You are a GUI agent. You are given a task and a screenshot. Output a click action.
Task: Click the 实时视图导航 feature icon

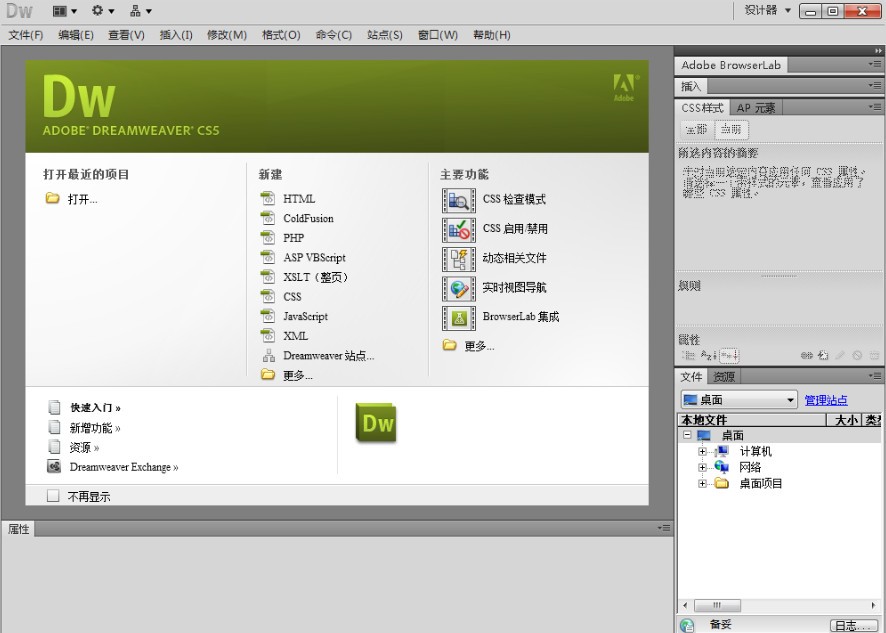pyautogui.click(x=458, y=289)
